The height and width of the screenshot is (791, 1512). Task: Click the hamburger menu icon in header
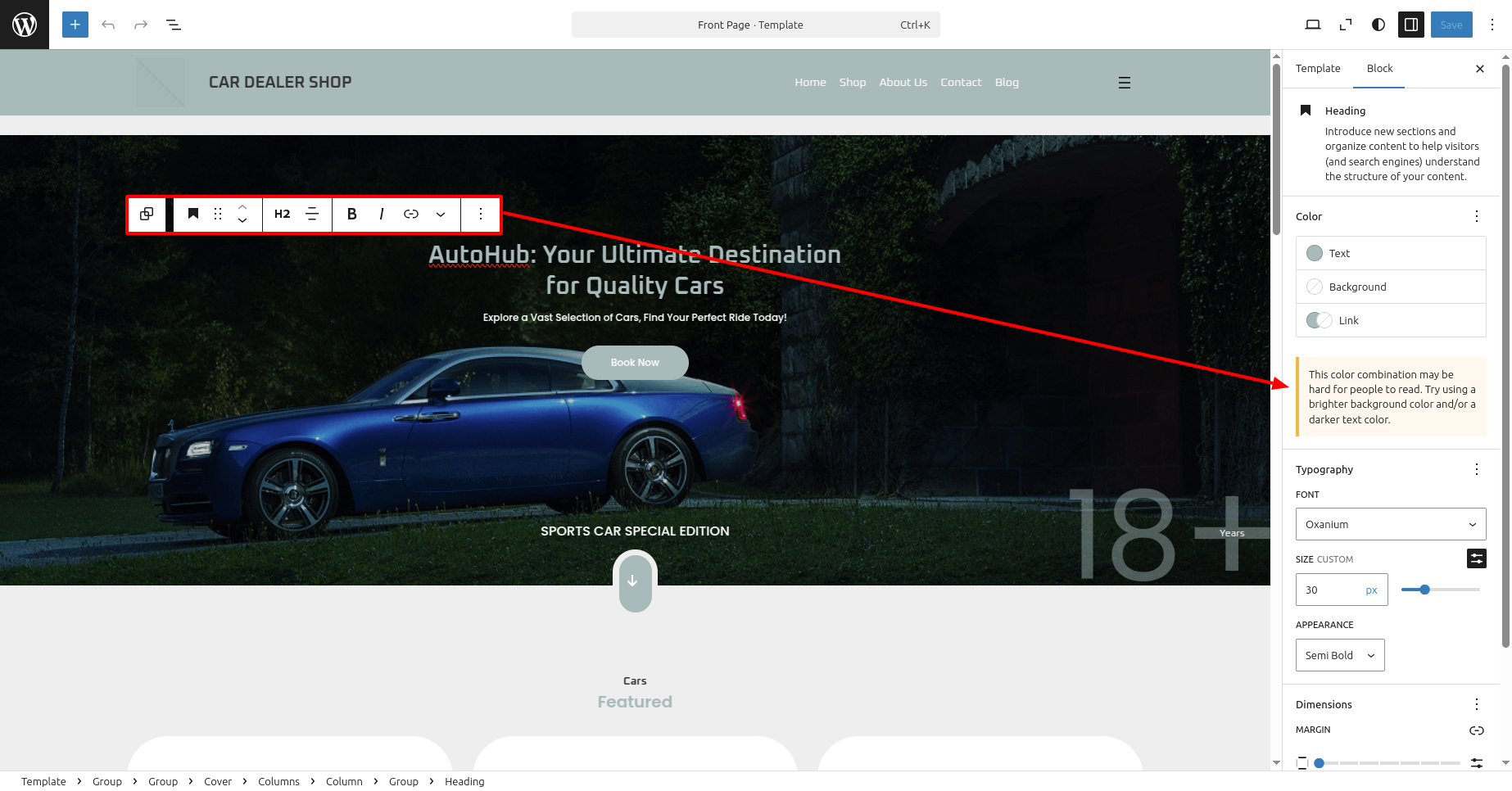click(1125, 83)
